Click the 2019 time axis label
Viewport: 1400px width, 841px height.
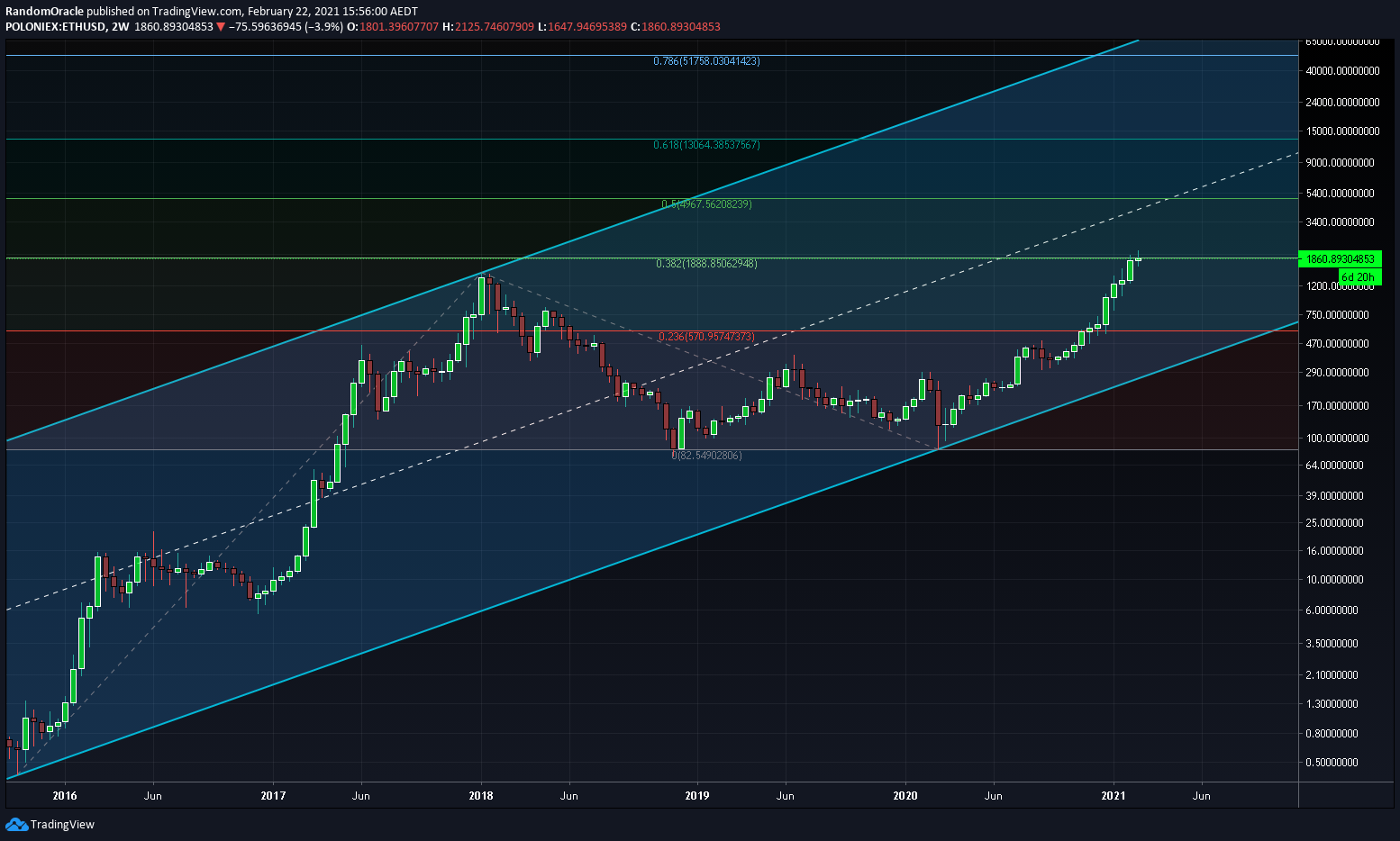pos(697,796)
